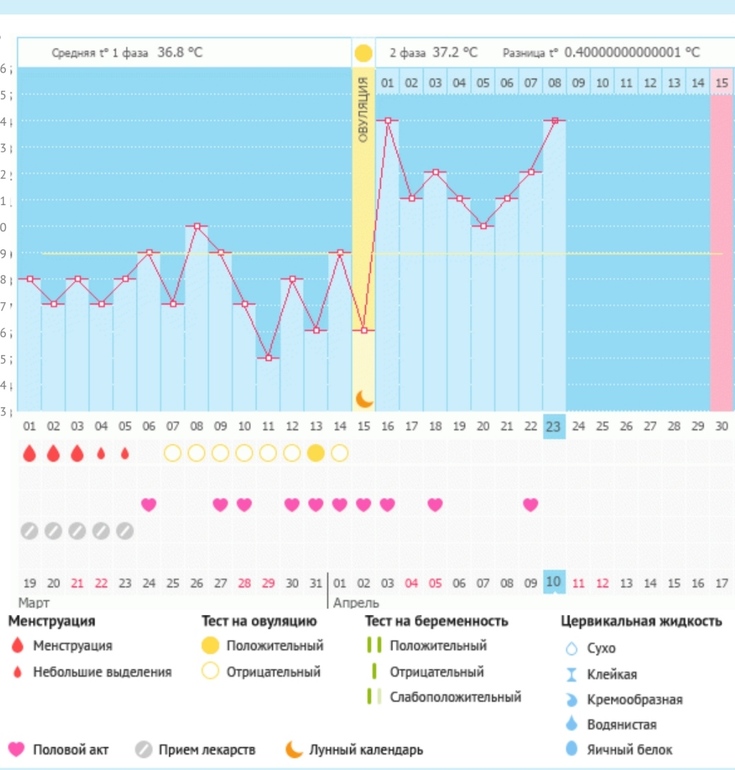Click the 'Прием лекарств' legend entry
This screenshot has height=770, width=735.
coord(195,749)
